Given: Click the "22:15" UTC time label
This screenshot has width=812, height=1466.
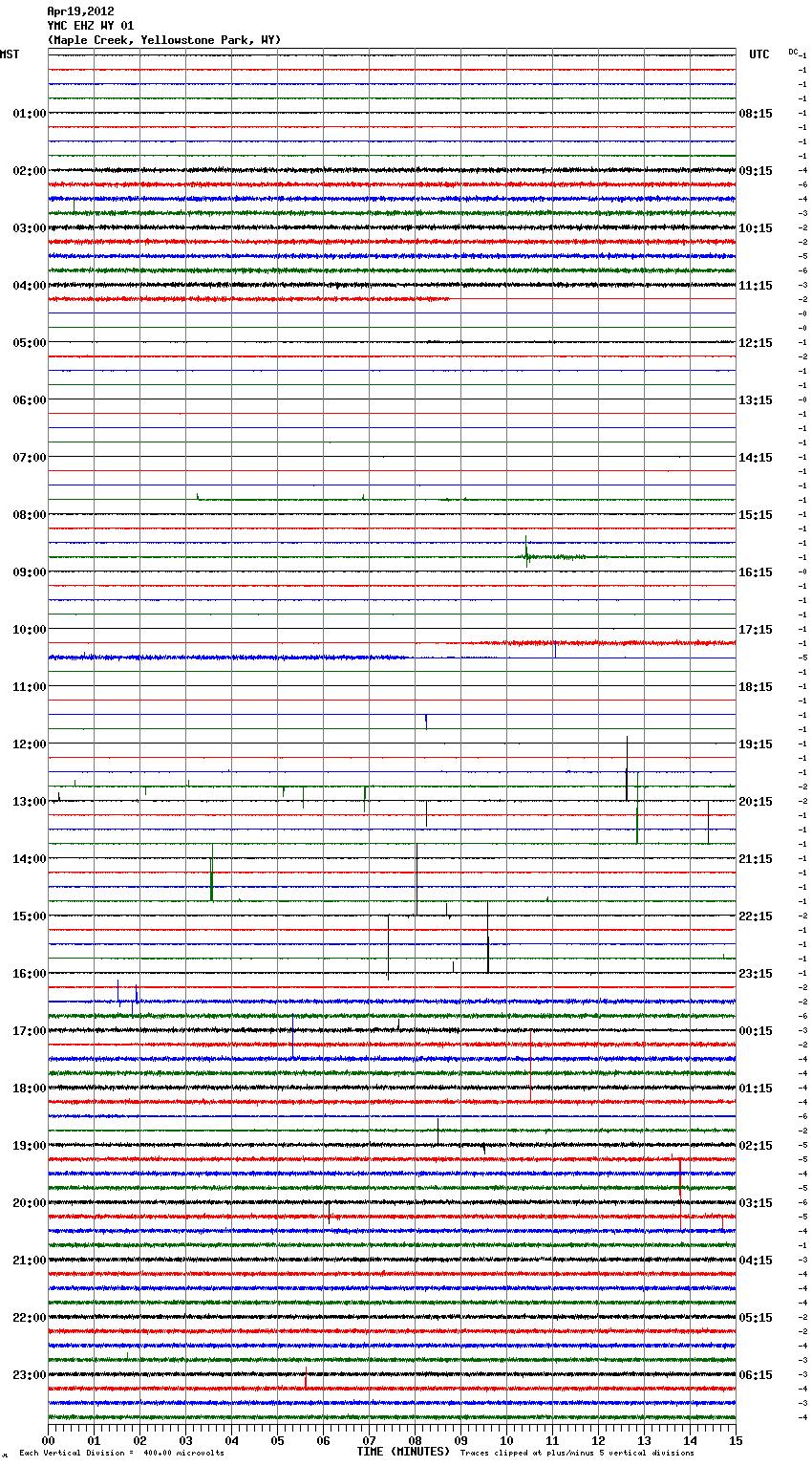Looking at the screenshot, I should point(756,916).
